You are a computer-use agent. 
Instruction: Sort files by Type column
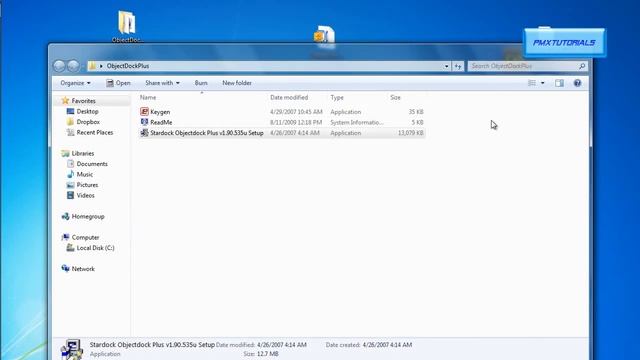[x=337, y=98]
